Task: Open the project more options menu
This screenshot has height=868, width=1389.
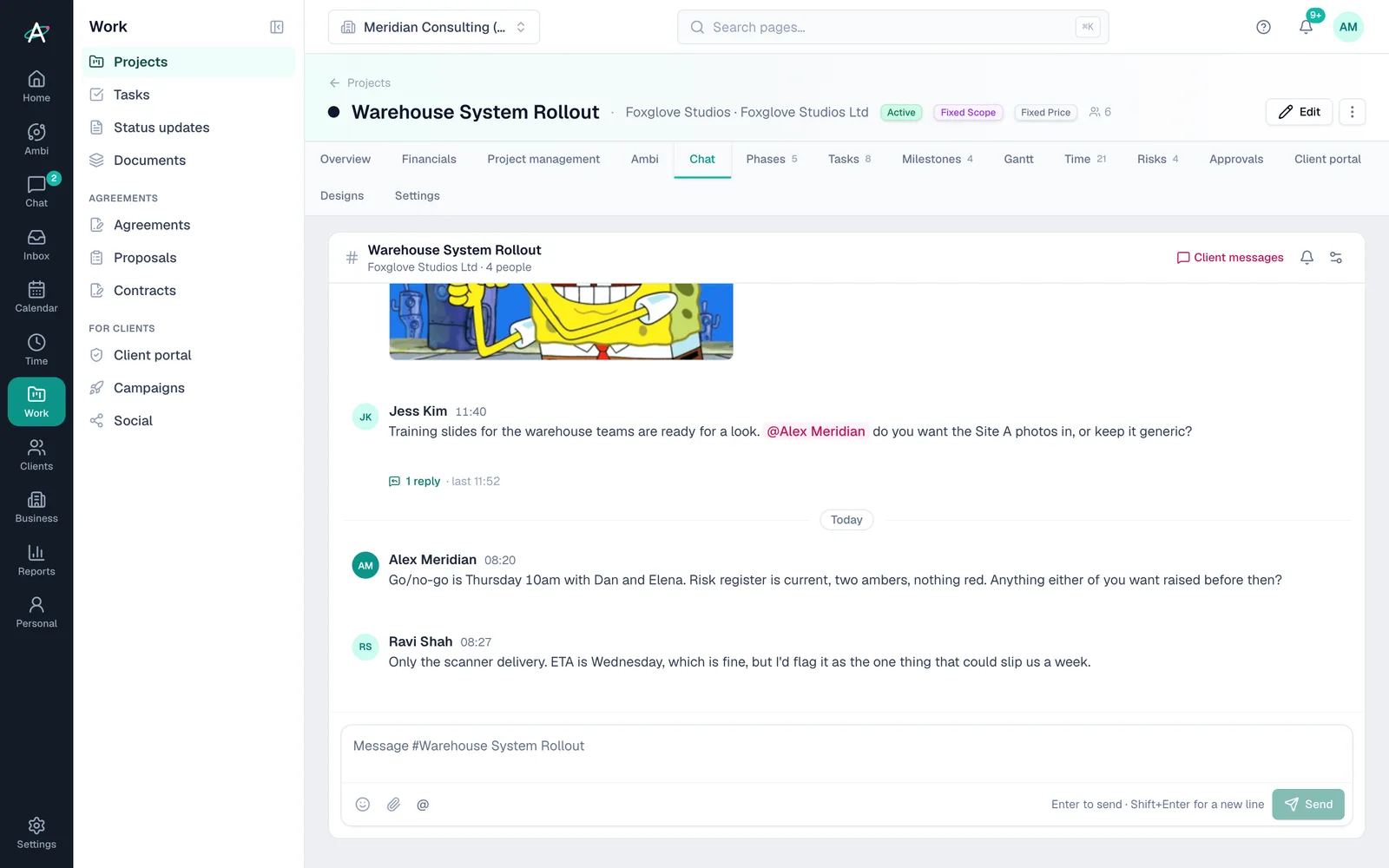Action: click(1352, 112)
